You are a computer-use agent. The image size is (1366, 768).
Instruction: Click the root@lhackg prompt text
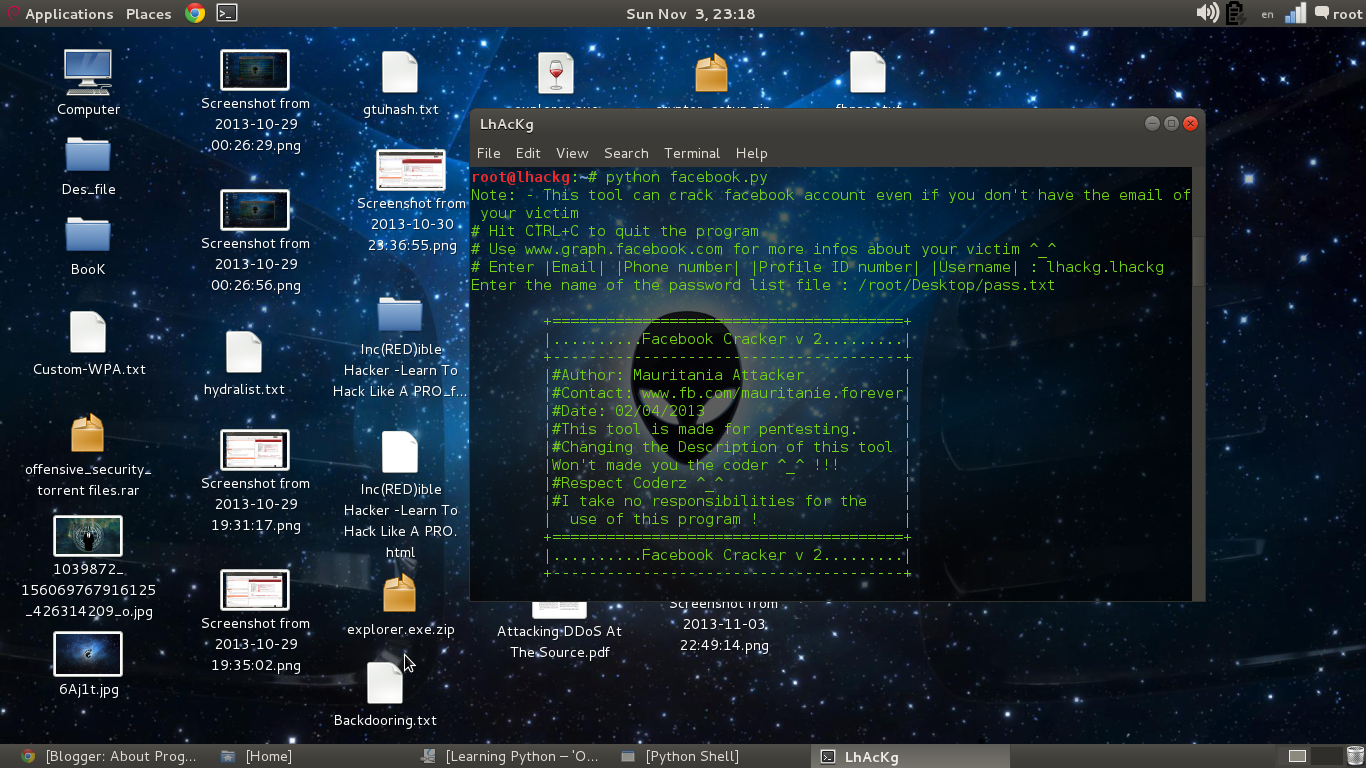click(520, 177)
